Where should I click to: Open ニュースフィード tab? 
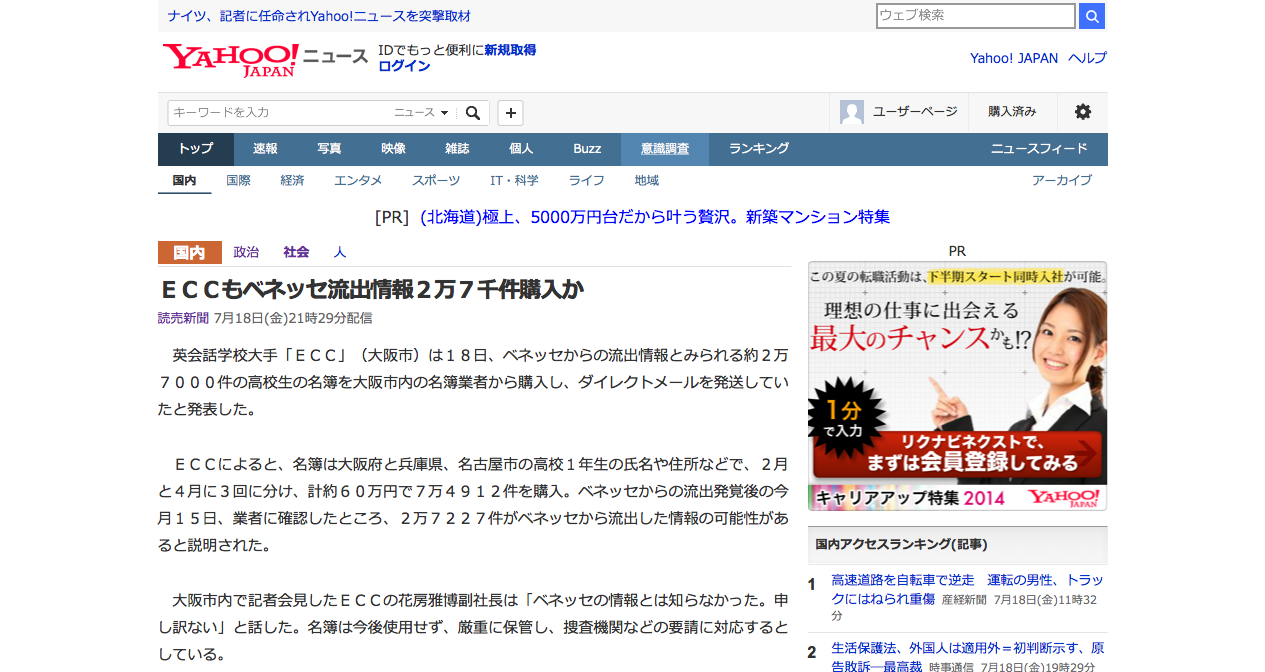coord(1039,149)
